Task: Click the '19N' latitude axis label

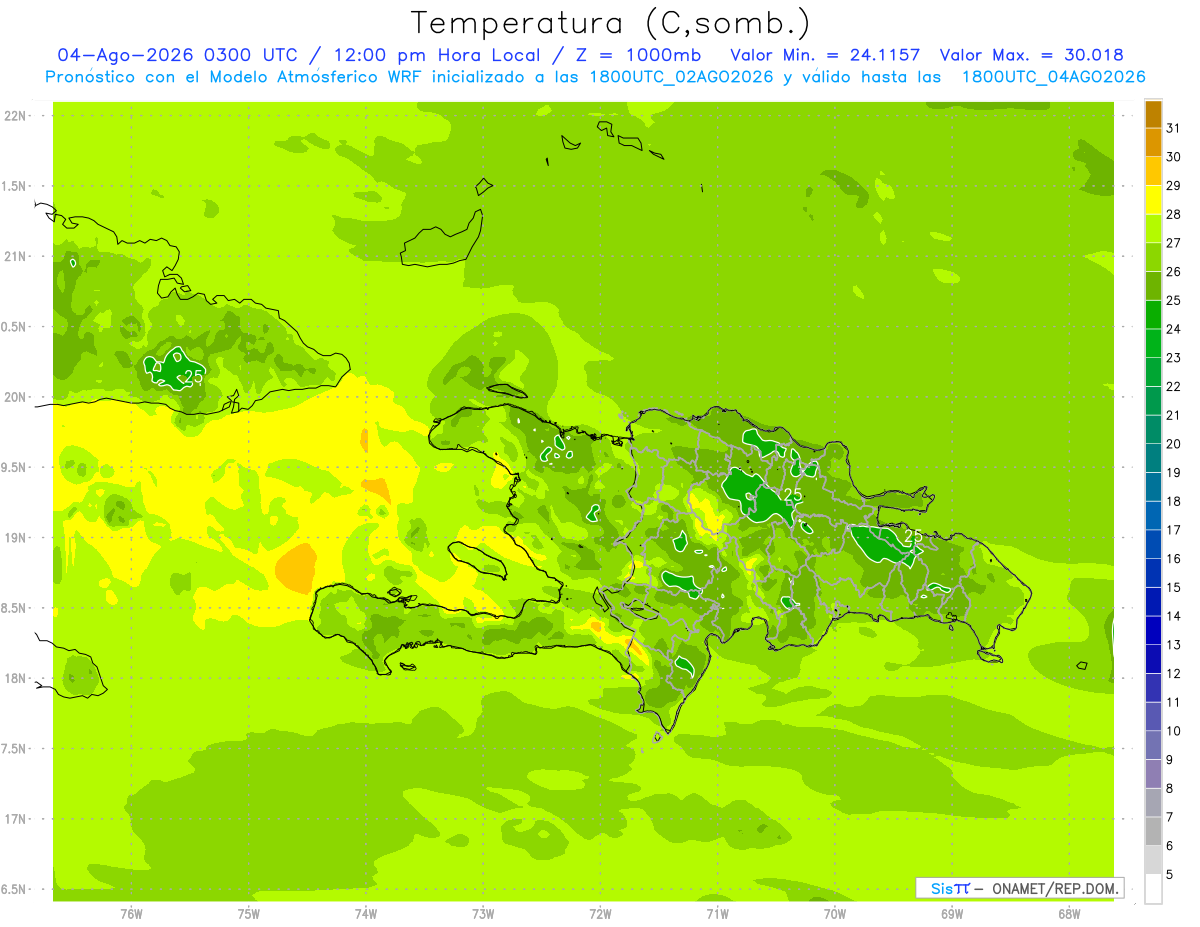Action: pos(15,538)
